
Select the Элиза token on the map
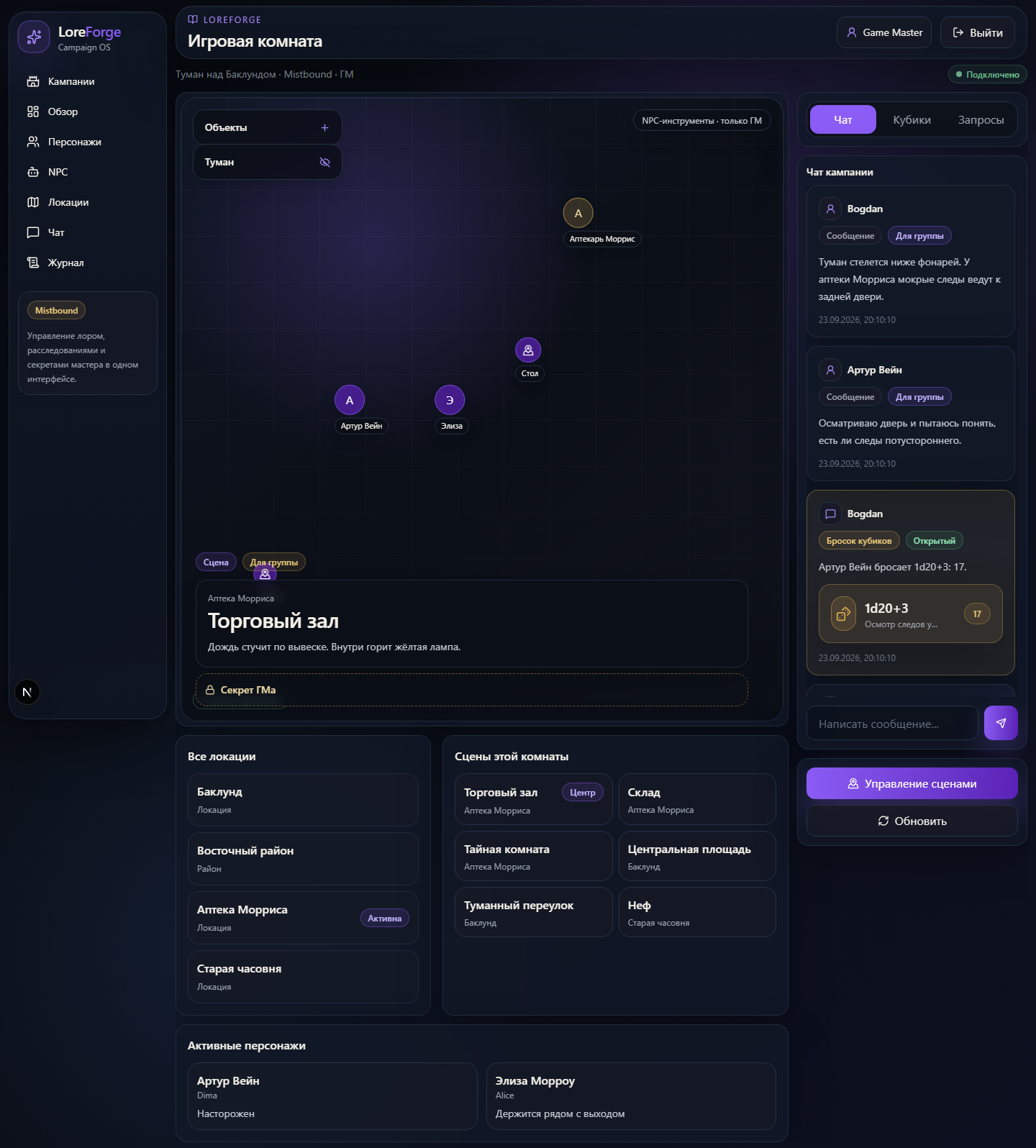450,401
